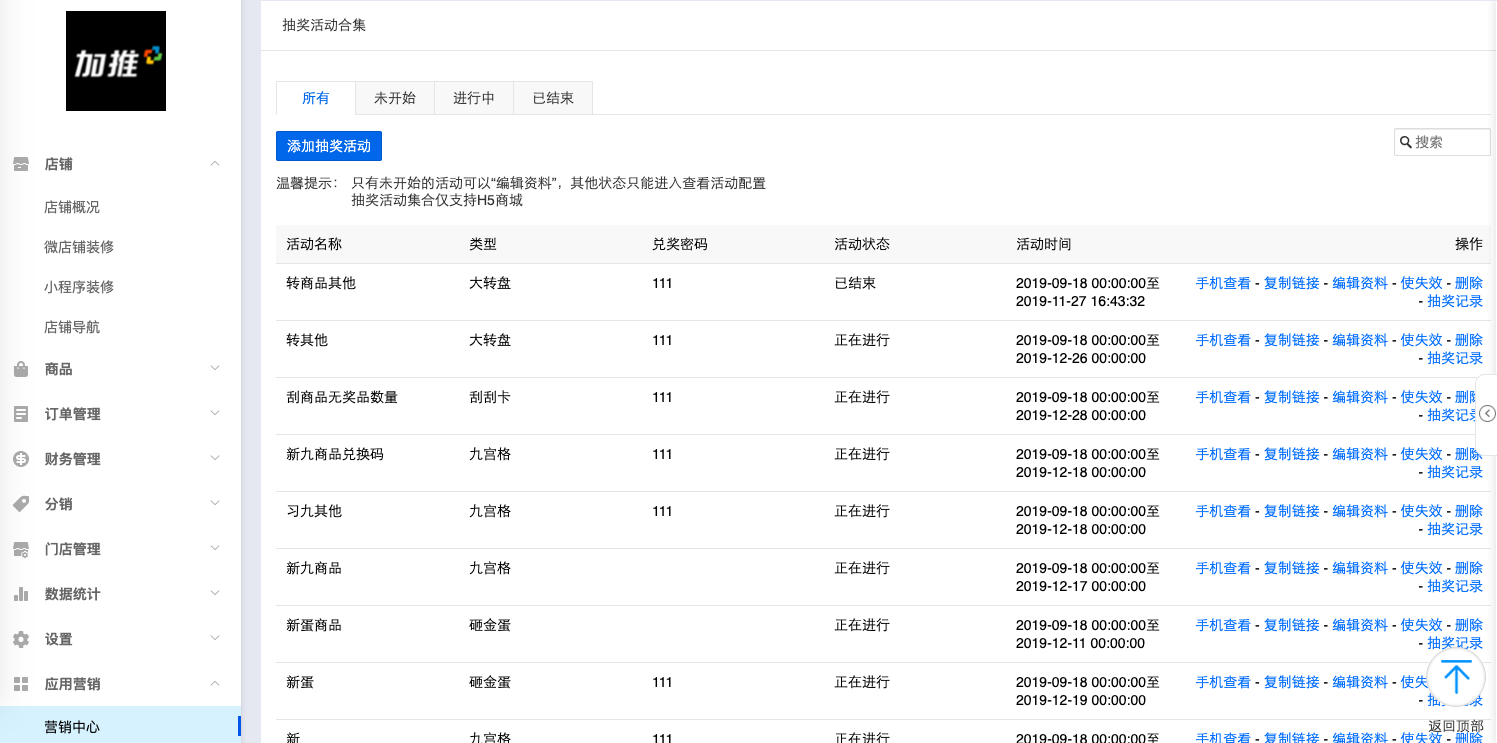
Task: Expand the 数据统计 menu chevron
Action: pyautogui.click(x=215, y=594)
